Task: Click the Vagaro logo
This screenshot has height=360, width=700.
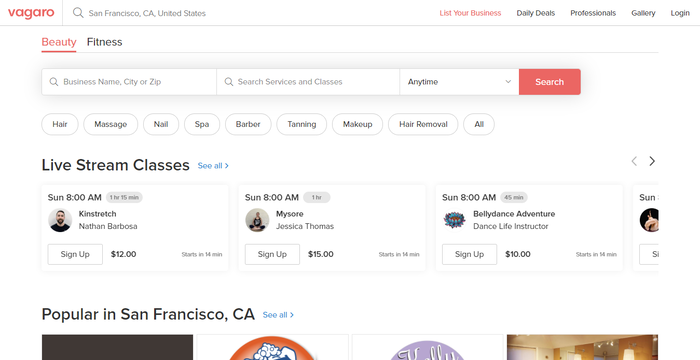Action: [31, 13]
